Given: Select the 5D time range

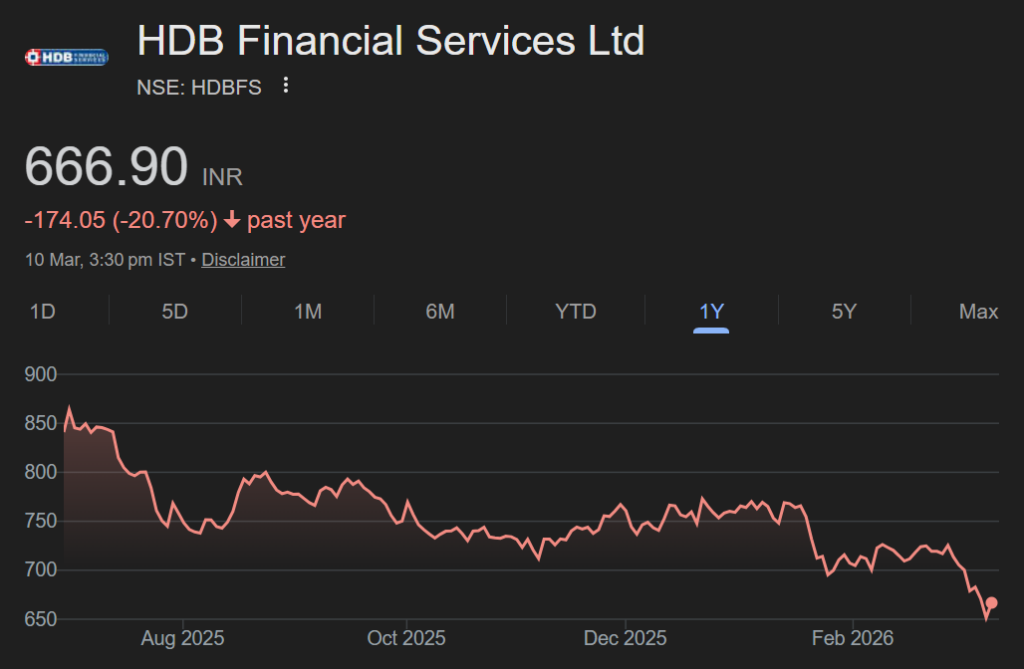Looking at the screenshot, I should coord(174,311).
